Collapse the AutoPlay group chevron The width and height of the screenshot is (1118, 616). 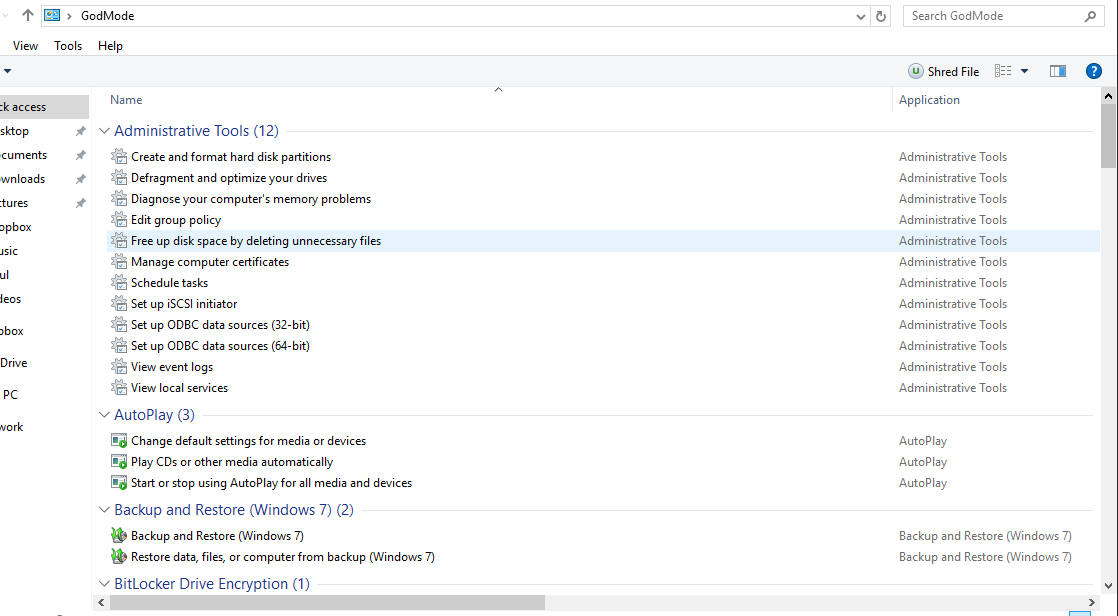pos(105,415)
